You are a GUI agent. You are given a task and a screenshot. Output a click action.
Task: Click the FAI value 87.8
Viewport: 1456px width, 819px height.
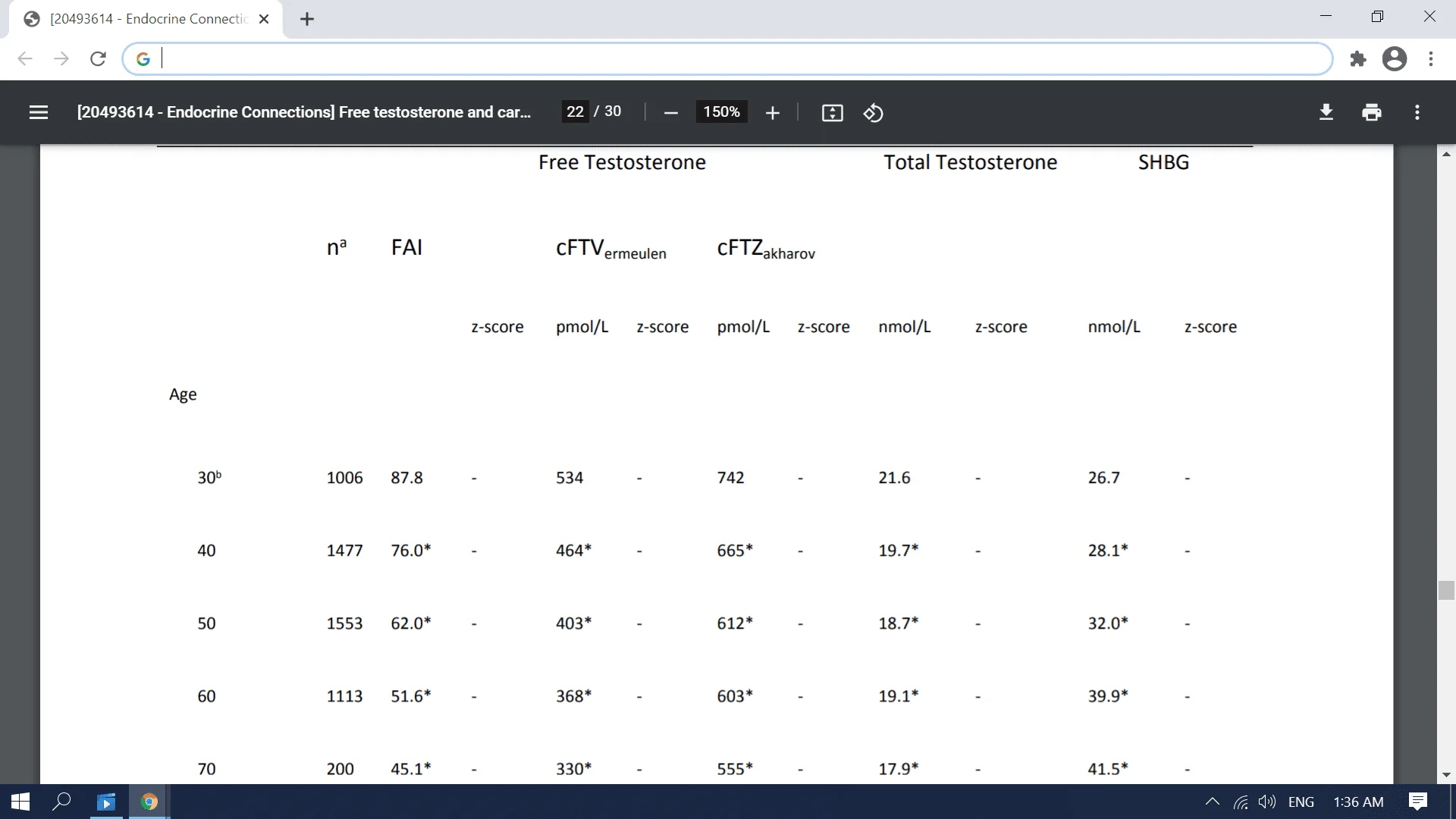pyautogui.click(x=406, y=478)
